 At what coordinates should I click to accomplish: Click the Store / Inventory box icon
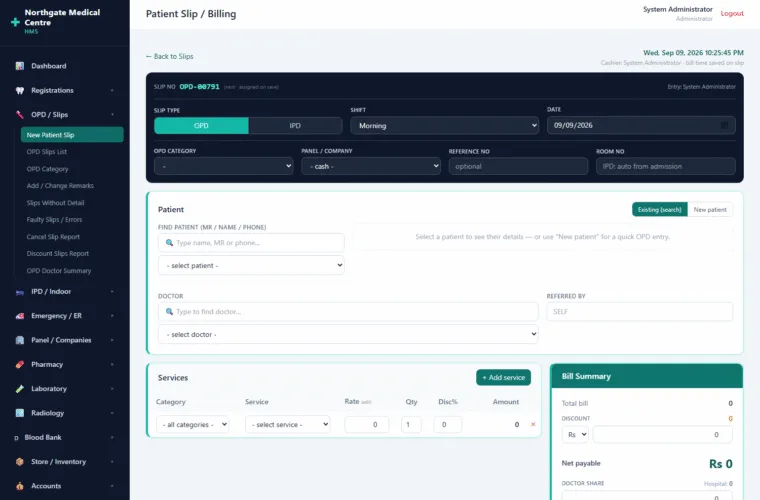coord(19,462)
